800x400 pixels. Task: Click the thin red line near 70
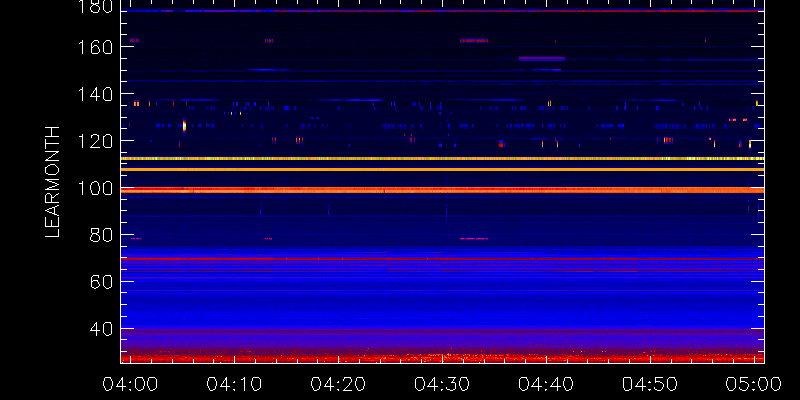tap(442, 259)
